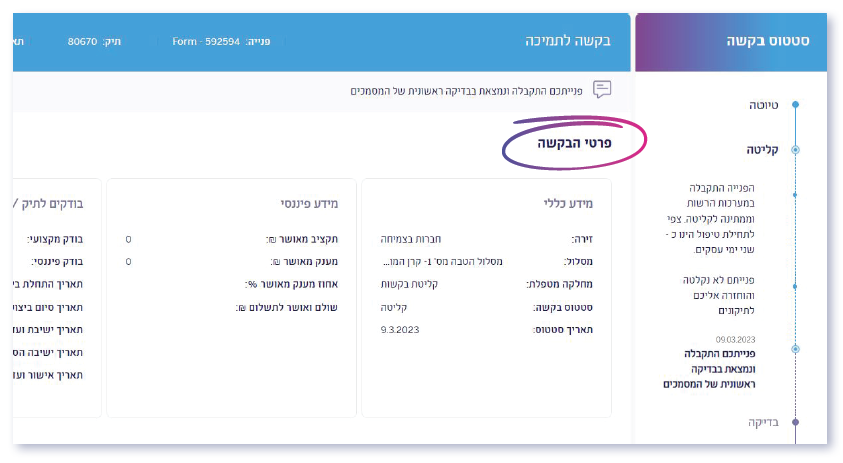
Task: Open the טיוטה stage label
Action: [x=762, y=104]
